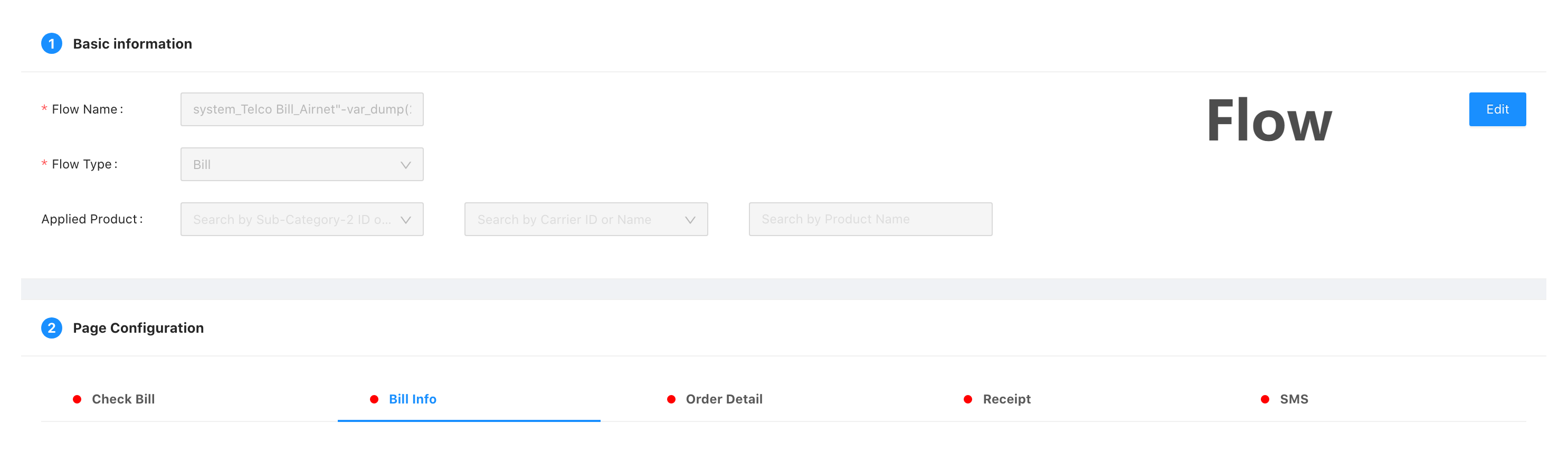Click the Sub-Category-2 dropdown chevron arrow
This screenshot has width=1568, height=460.
point(405,220)
